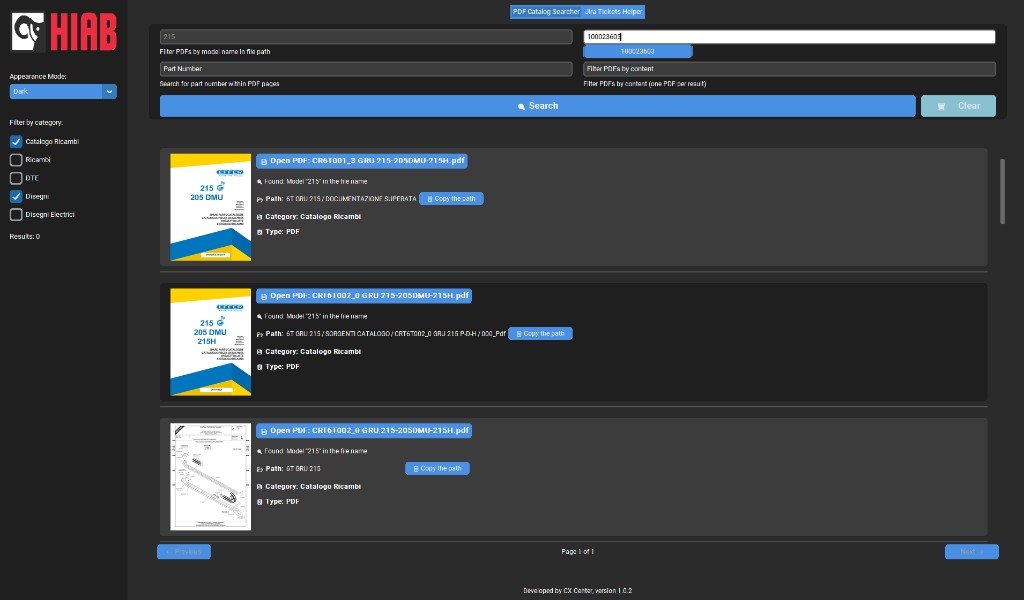Viewport: 1024px width, 600px height.
Task: Click the category icon in first result
Action: 260,217
